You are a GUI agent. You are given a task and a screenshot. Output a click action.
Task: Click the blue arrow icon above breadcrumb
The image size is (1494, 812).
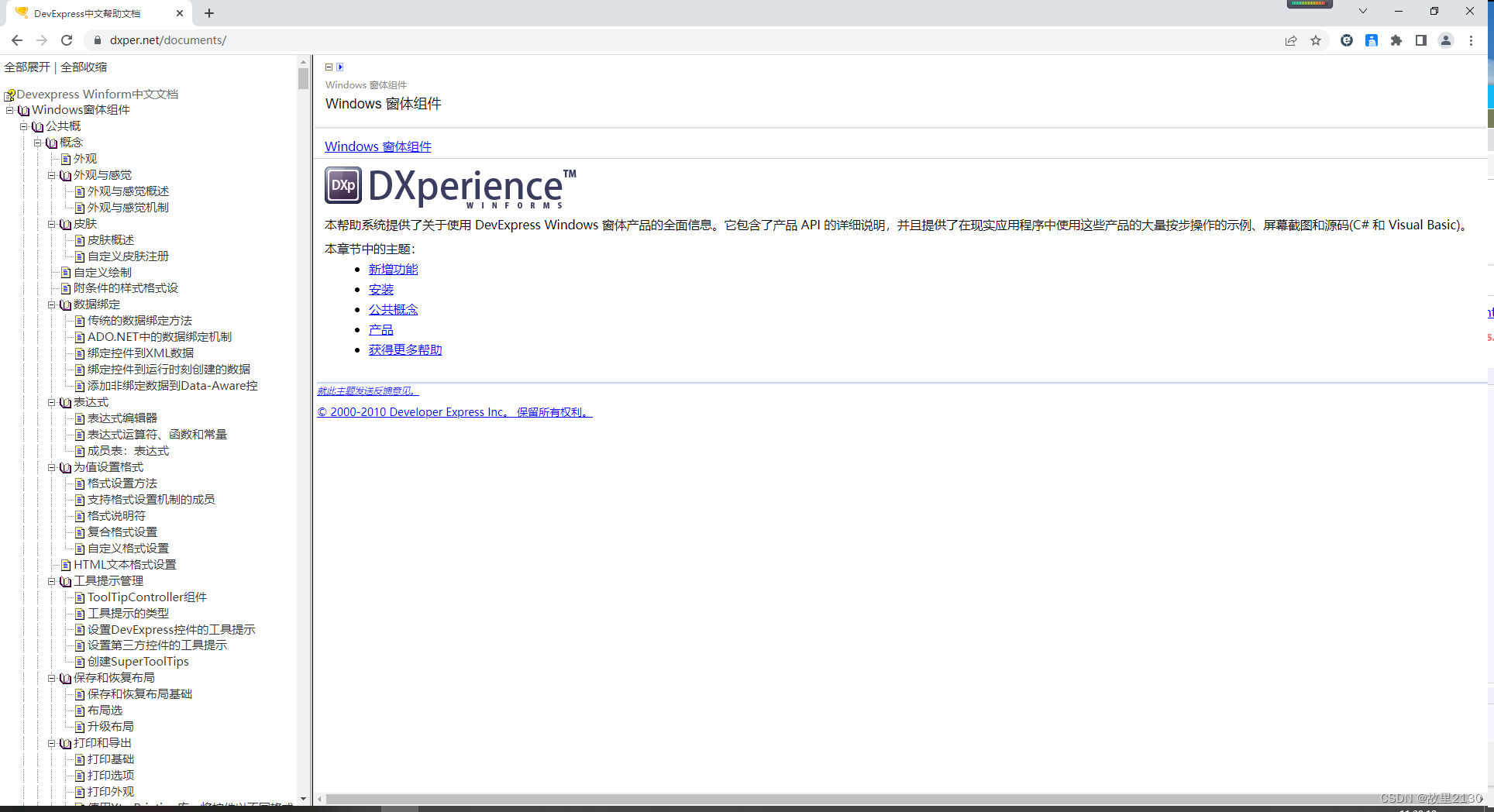click(x=340, y=67)
